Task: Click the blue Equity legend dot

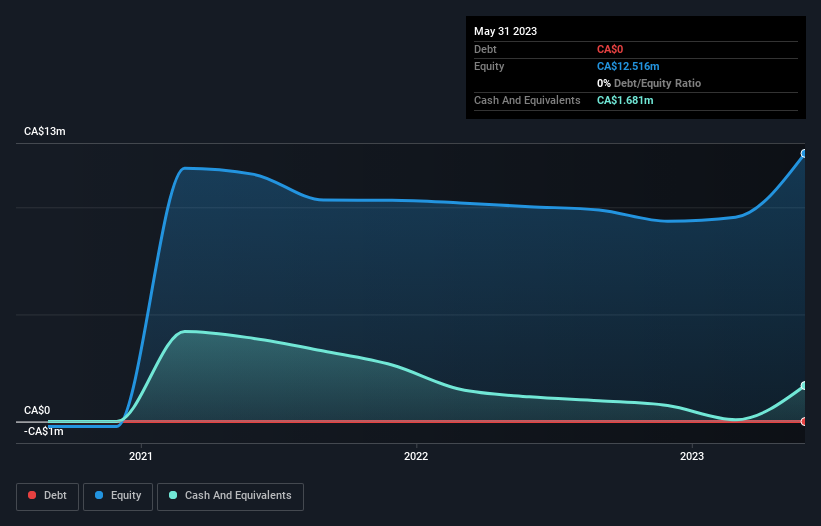Action: tap(99, 495)
